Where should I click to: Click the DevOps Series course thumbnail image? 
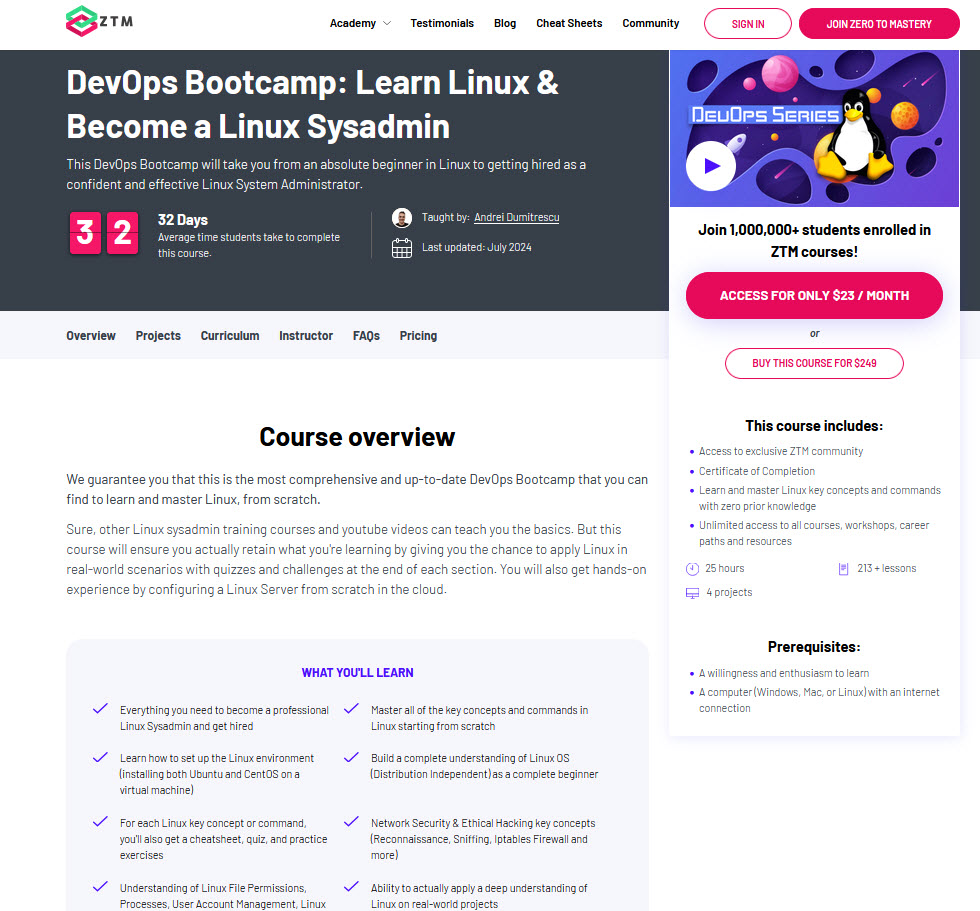(814, 129)
